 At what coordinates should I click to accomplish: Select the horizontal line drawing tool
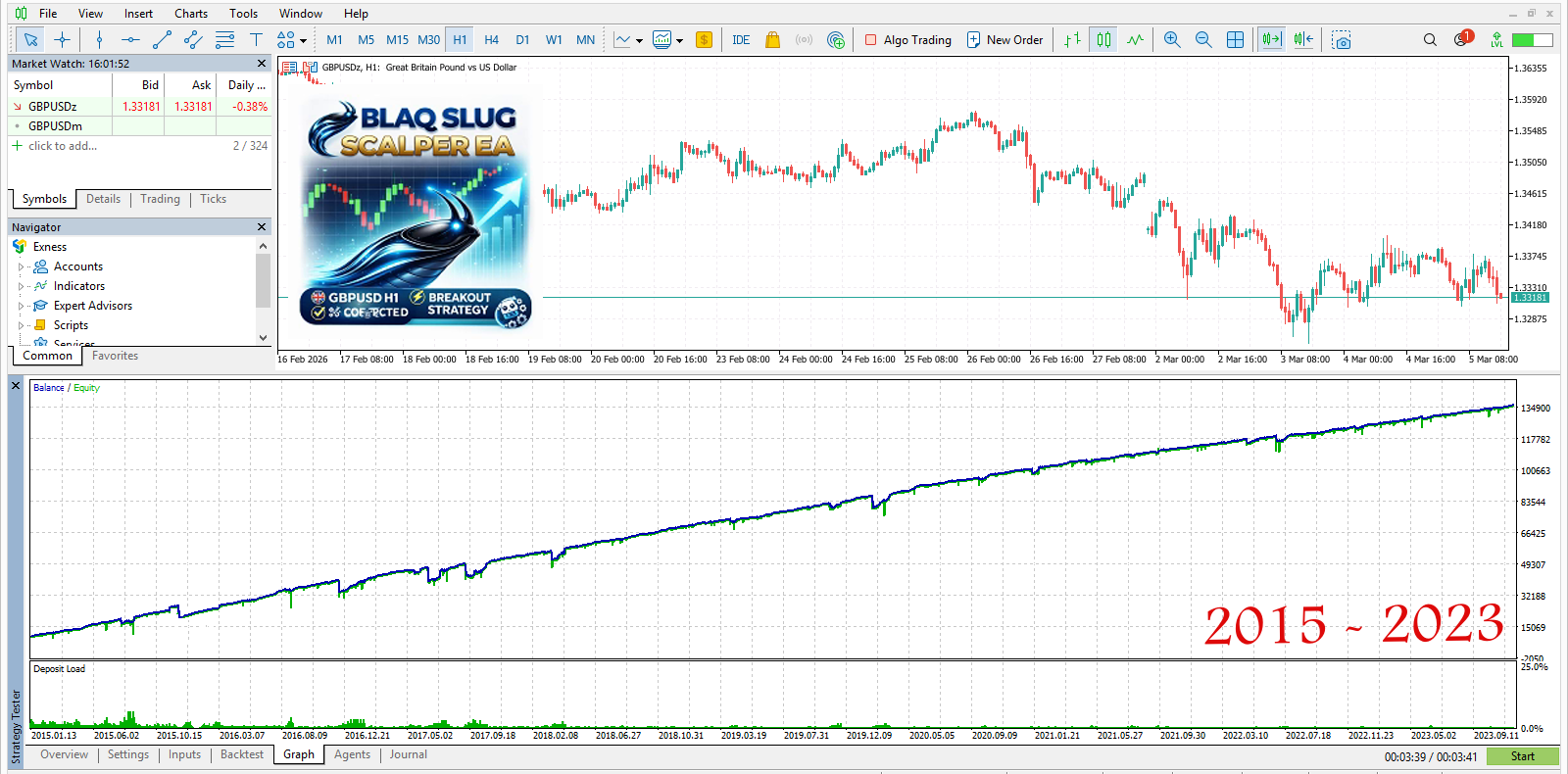click(130, 40)
